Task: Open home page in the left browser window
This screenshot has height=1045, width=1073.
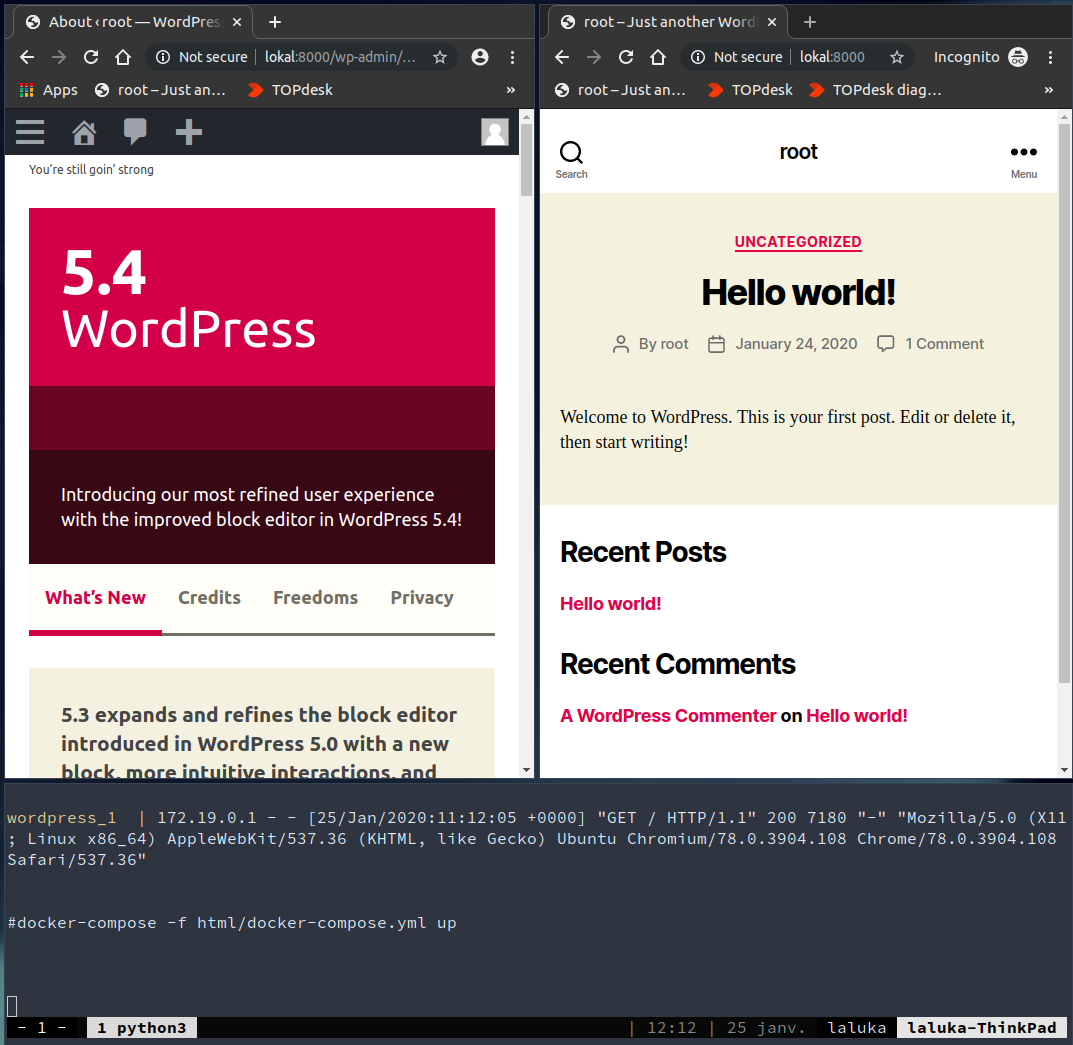Action: coord(123,57)
